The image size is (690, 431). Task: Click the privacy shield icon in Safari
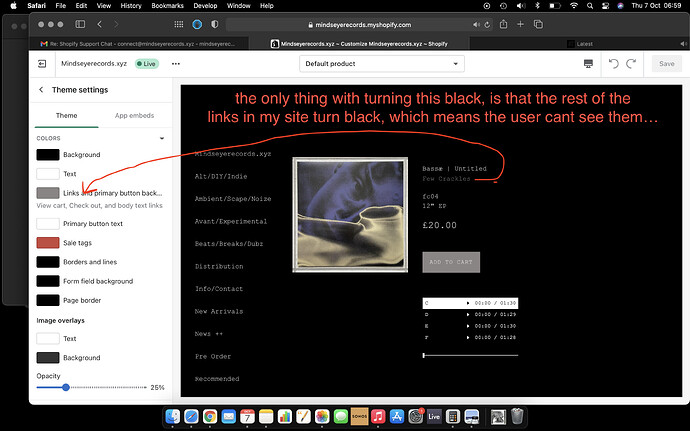(x=214, y=24)
